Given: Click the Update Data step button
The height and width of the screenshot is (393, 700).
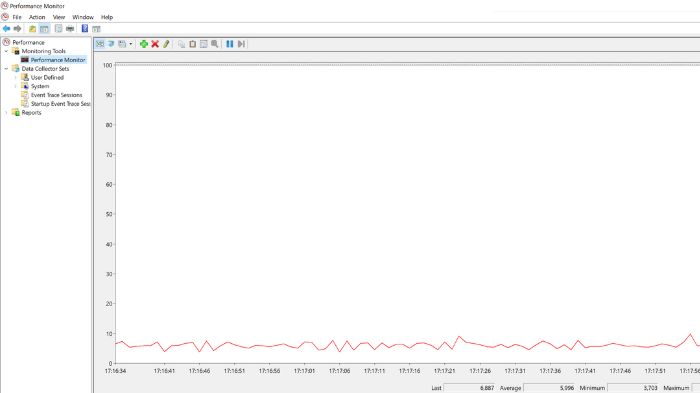Looking at the screenshot, I should 241,44.
